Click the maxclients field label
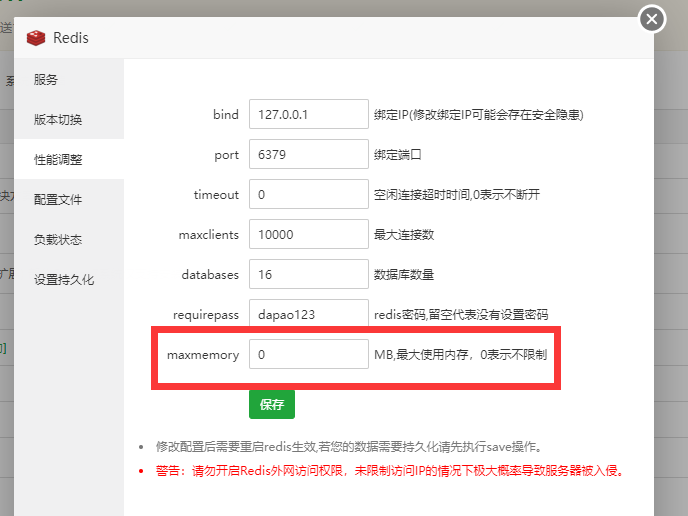688x516 pixels. click(209, 235)
